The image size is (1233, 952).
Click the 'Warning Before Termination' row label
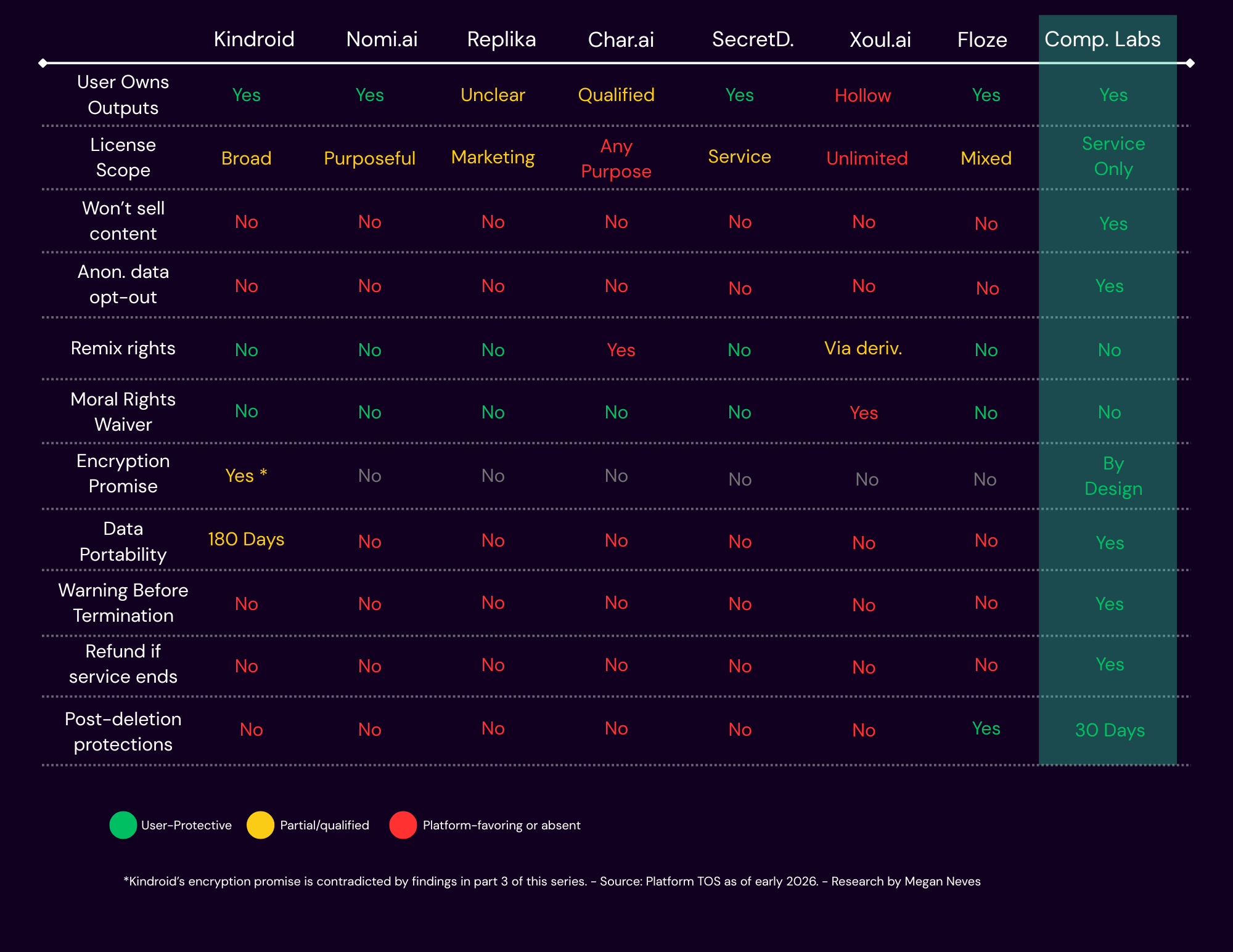click(x=123, y=603)
